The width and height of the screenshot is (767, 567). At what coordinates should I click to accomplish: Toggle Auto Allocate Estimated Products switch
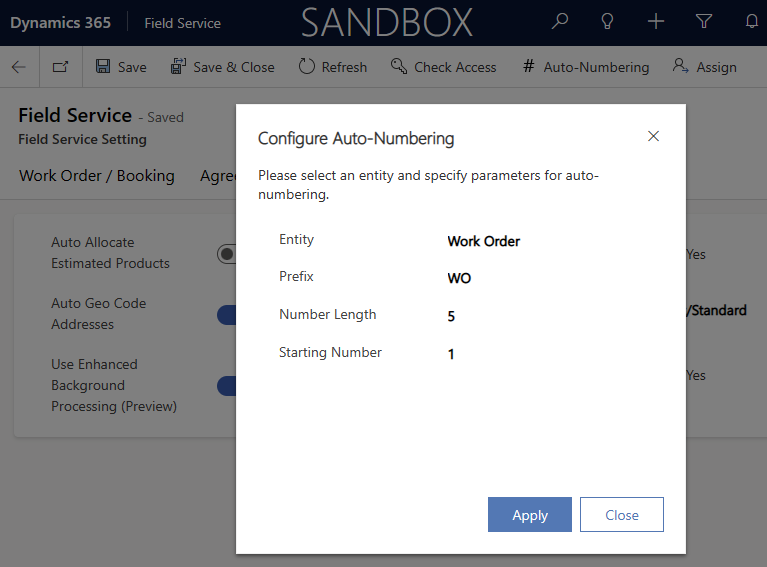coord(226,254)
